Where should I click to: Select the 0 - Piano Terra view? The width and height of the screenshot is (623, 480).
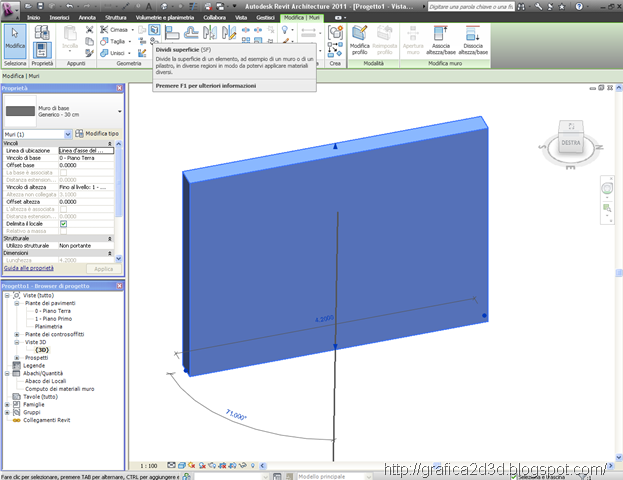(x=52, y=311)
